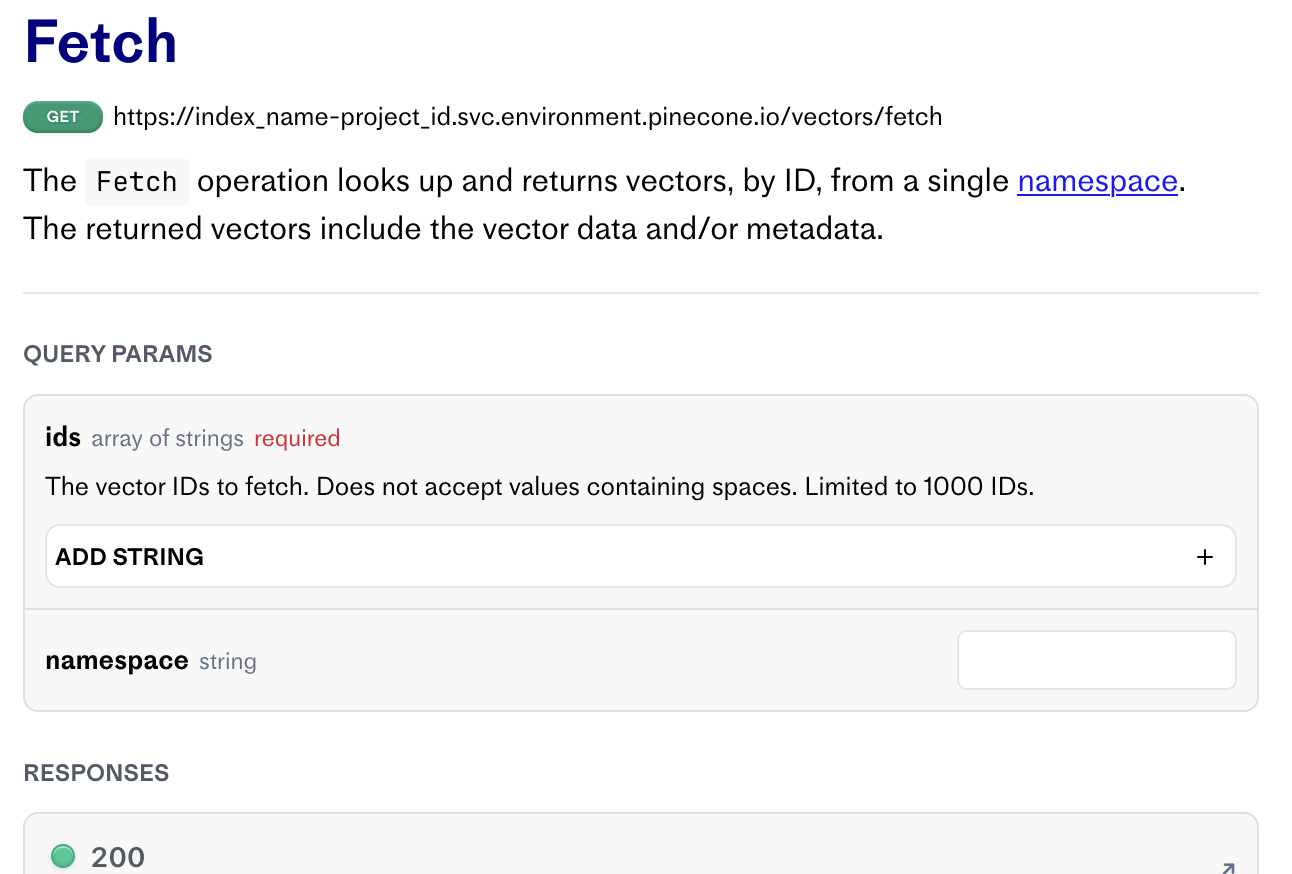Click the pinecone.io vectors/fetch endpoint URL
1292x874 pixels.
click(x=527, y=117)
